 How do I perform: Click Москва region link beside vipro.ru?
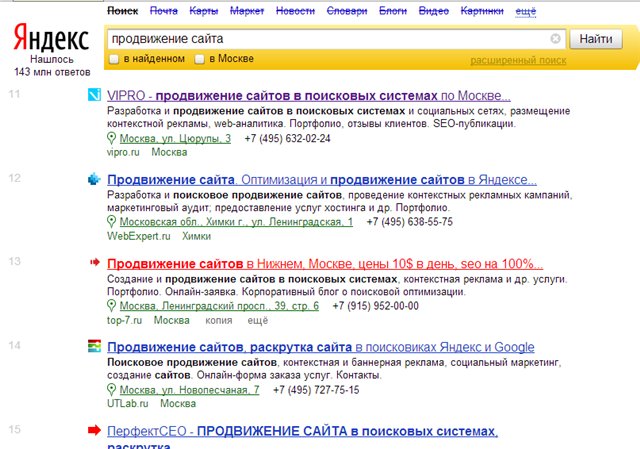(169, 152)
